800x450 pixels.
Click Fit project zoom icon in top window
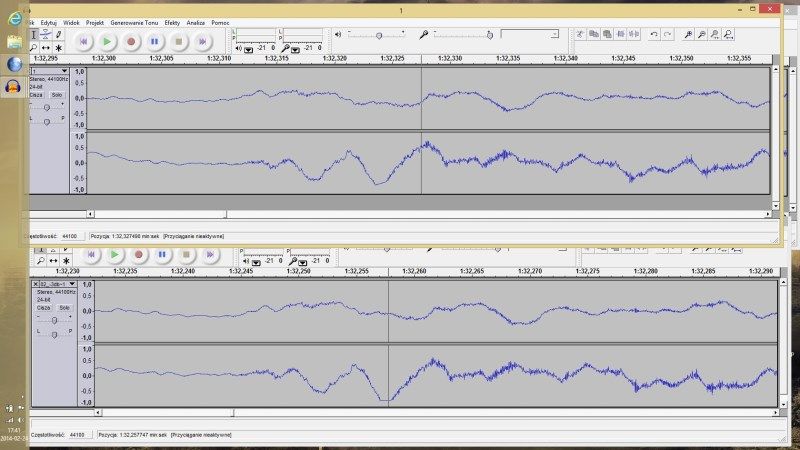click(728, 34)
